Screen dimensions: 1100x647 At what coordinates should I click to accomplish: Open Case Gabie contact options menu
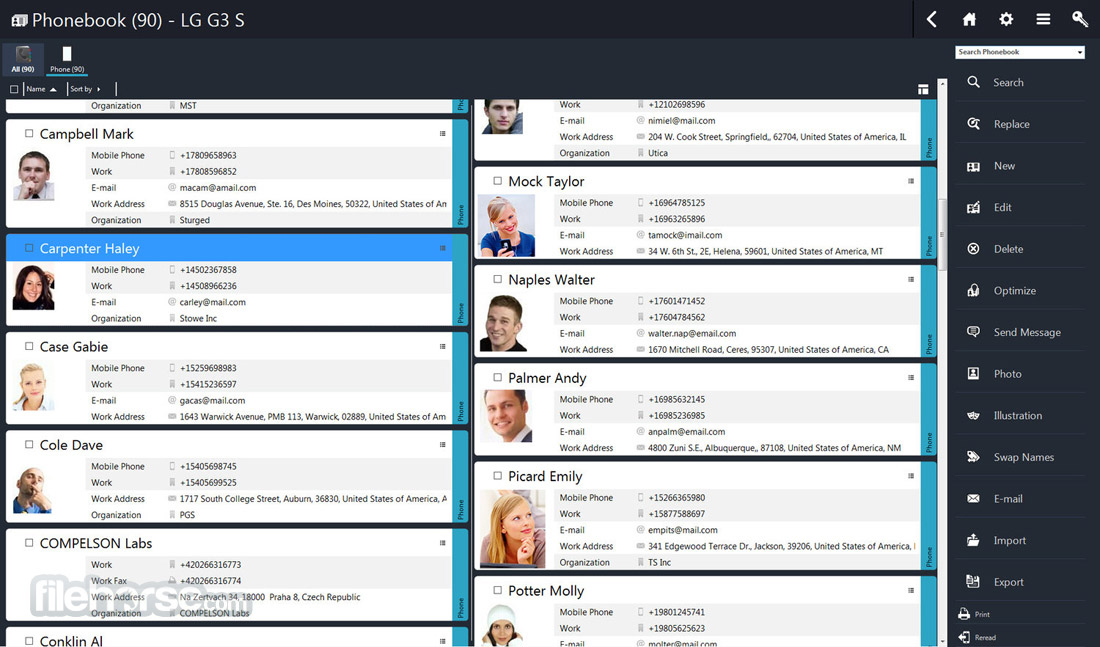tap(443, 347)
